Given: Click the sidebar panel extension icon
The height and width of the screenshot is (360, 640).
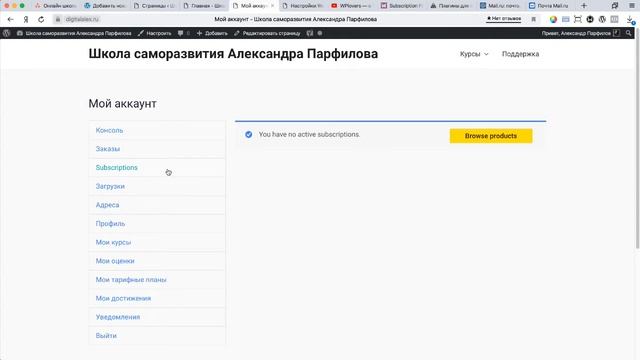Looking at the screenshot, I should [x=614, y=19].
